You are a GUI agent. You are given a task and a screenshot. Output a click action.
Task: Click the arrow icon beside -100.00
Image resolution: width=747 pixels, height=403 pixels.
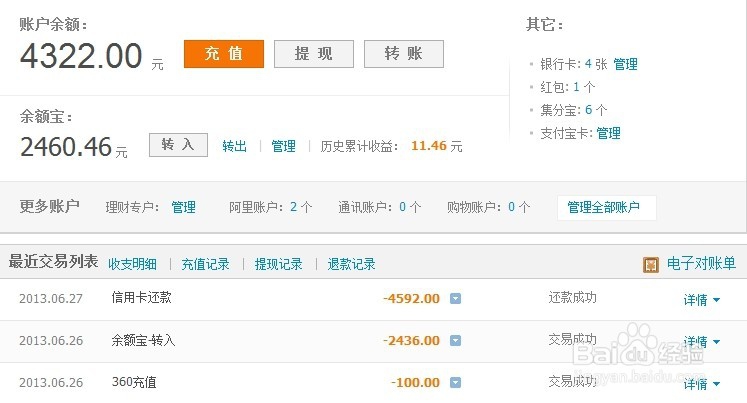455,383
